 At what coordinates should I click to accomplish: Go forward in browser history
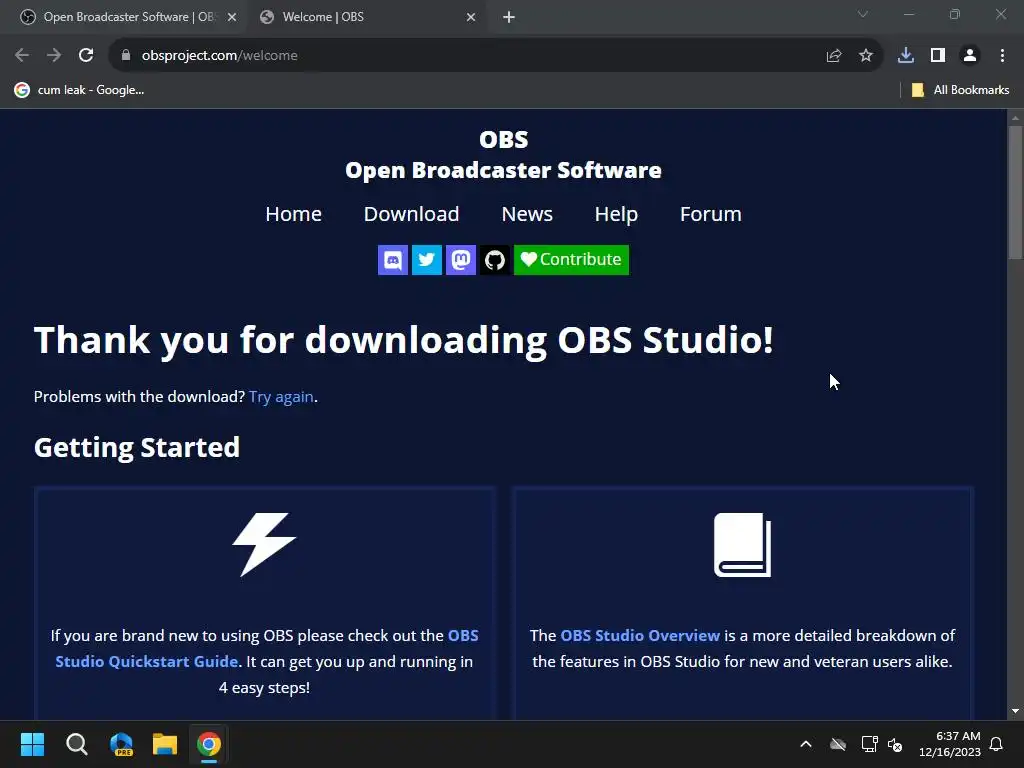[54, 56]
